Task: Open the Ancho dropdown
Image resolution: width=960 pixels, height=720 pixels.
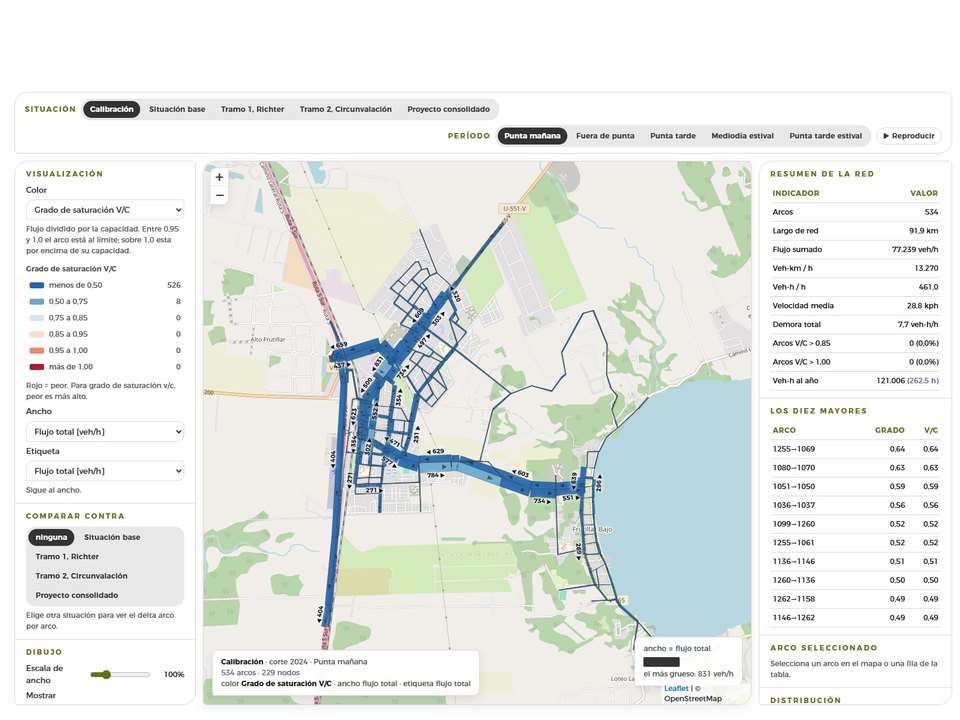Action: (105, 432)
